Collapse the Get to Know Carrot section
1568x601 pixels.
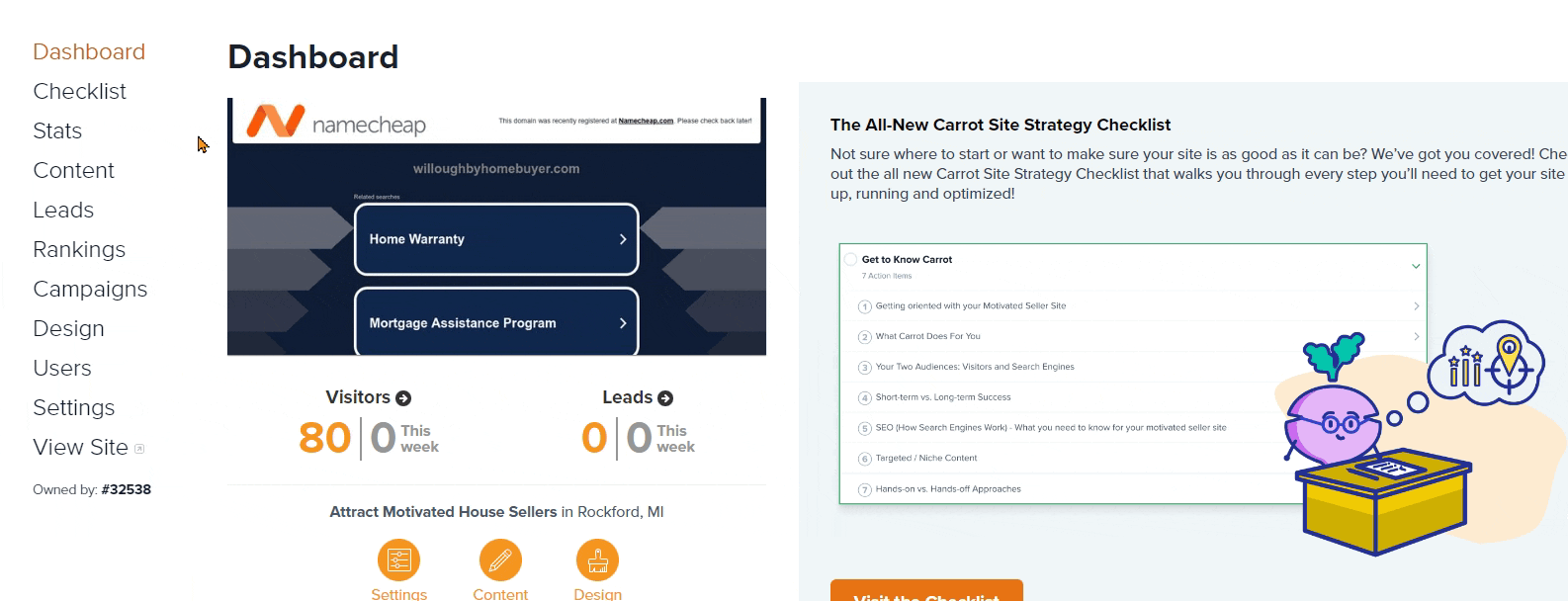(x=1416, y=266)
